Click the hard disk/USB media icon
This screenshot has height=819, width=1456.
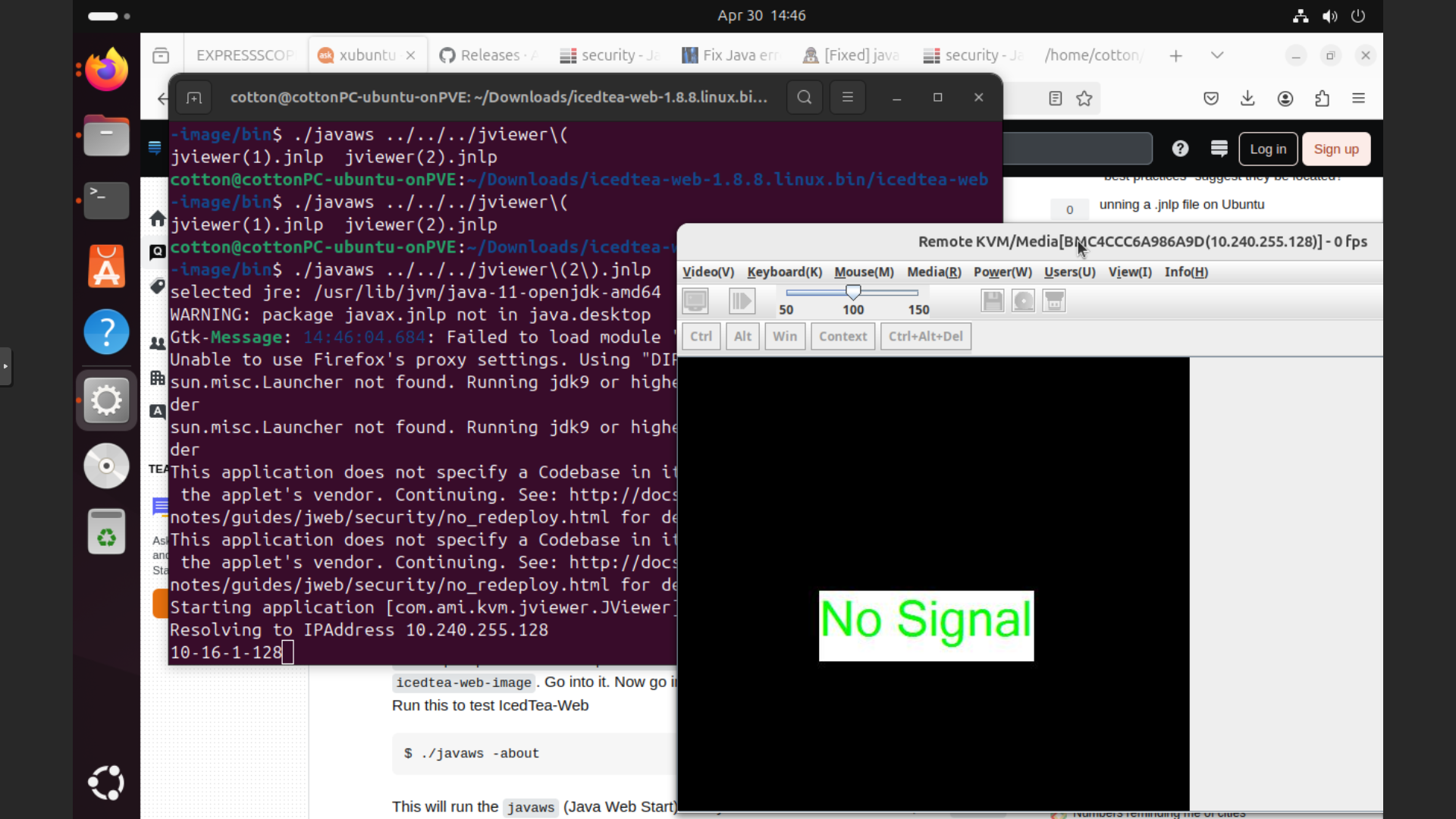1054,301
